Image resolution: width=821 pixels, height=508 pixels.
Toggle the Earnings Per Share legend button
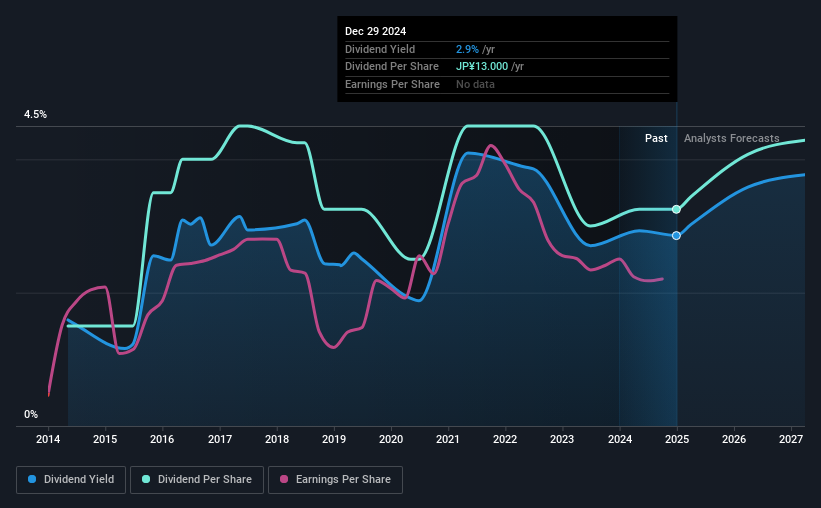[x=336, y=480]
